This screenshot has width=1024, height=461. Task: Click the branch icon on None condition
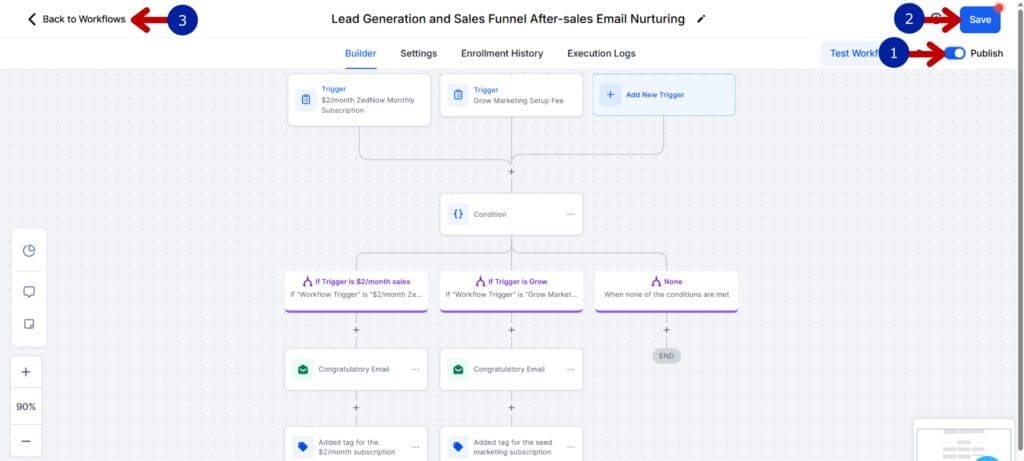656,281
